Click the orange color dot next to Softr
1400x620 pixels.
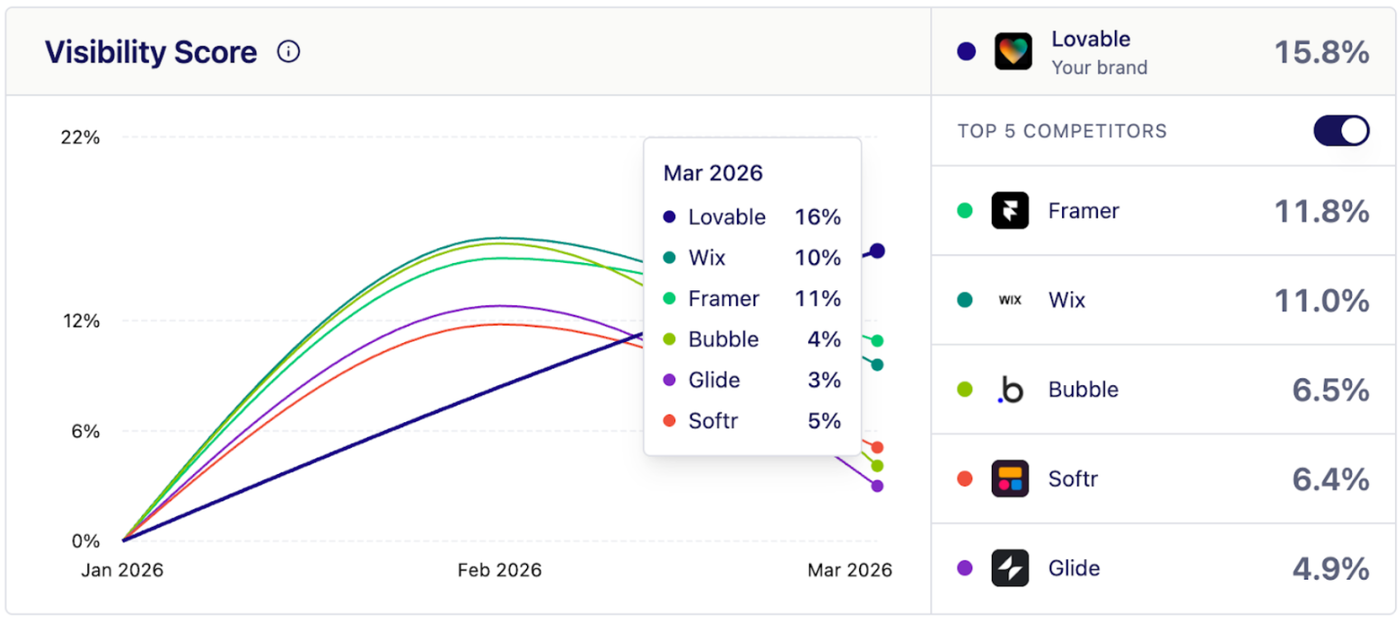pyautogui.click(x=964, y=479)
